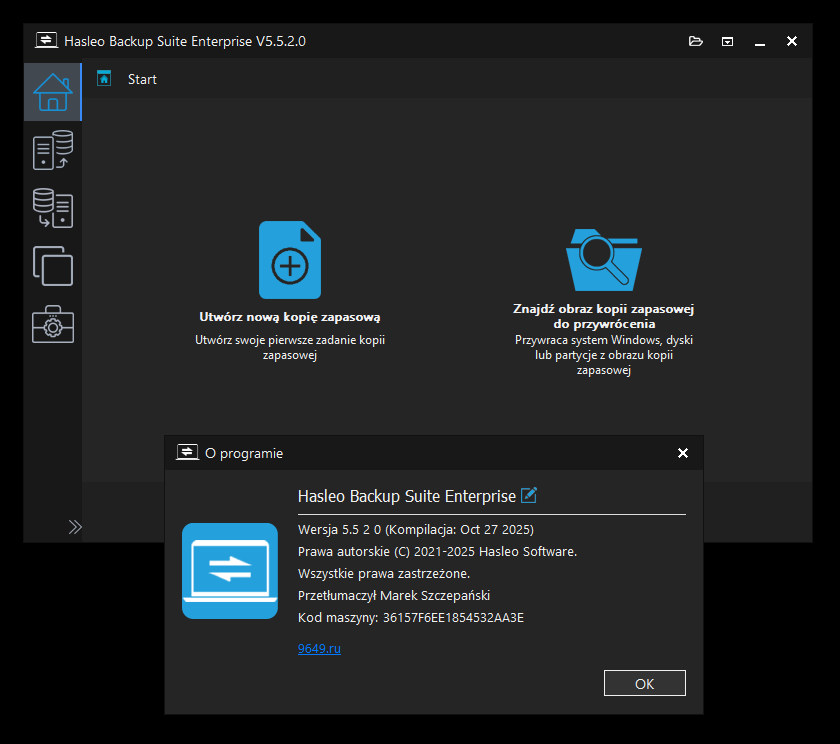The image size is (840, 744).
Task: Click the Wersja 5.5 2 0 line
Action: click(416, 530)
